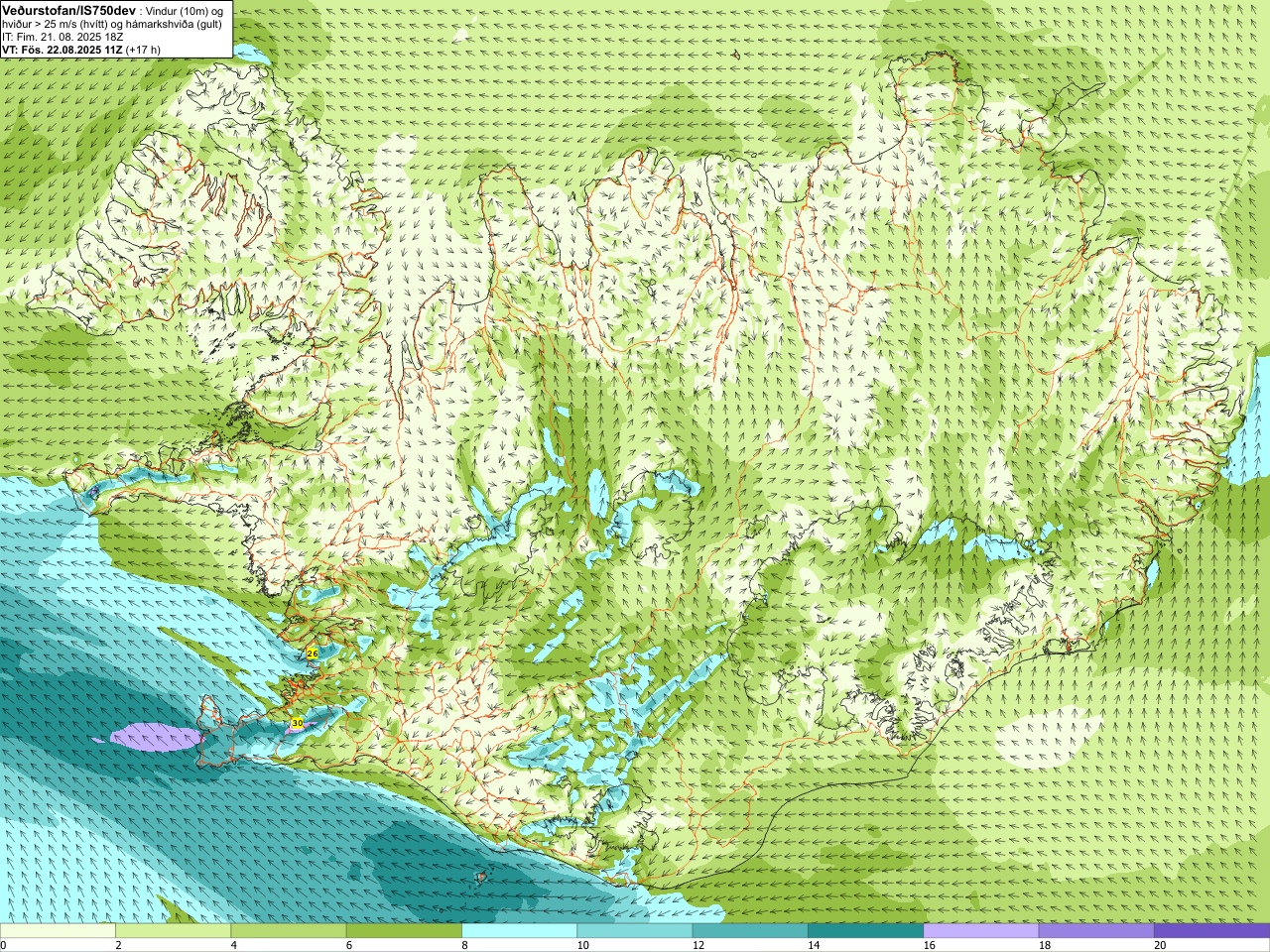The image size is (1270, 952).
Task: Select the legend swatch between 8 and 10
Action: tap(519, 931)
